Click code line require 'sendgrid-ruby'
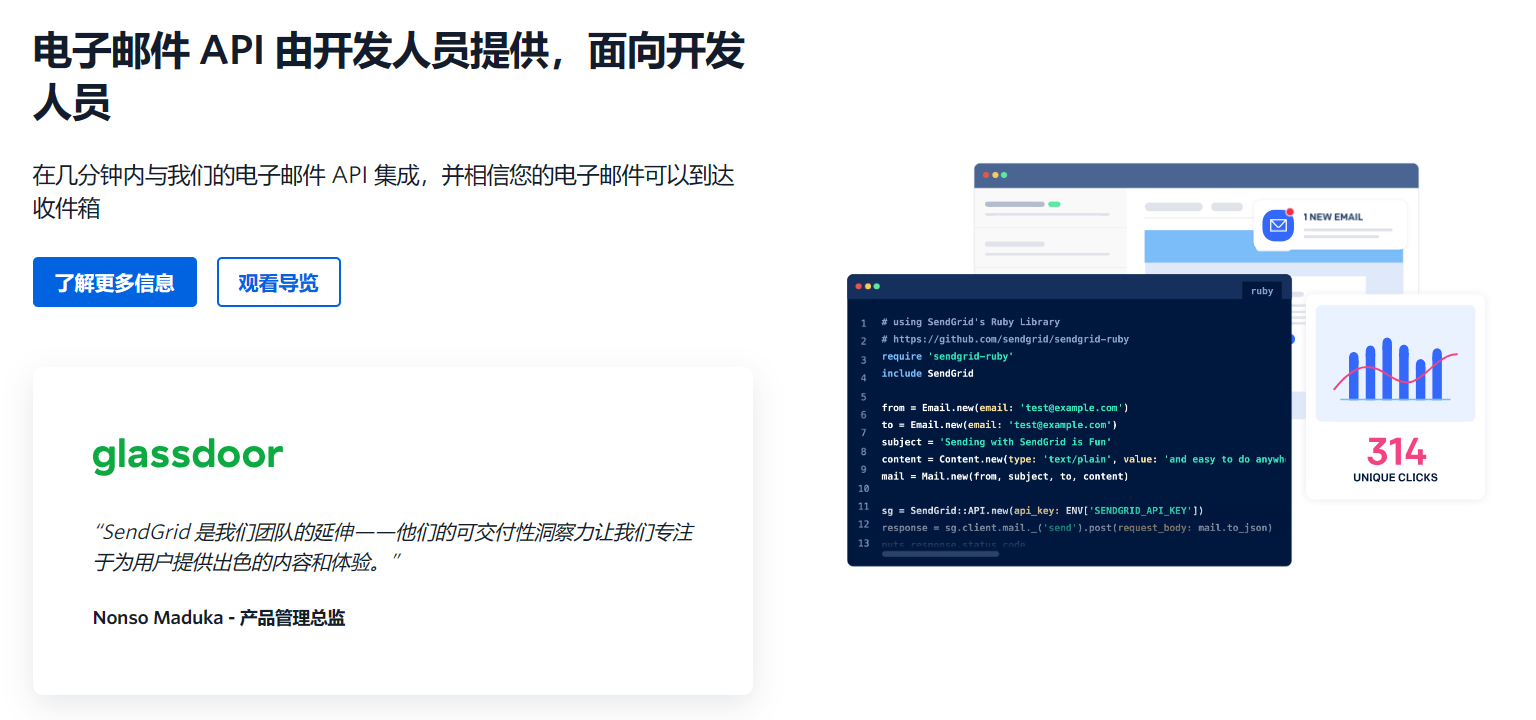 (948, 356)
